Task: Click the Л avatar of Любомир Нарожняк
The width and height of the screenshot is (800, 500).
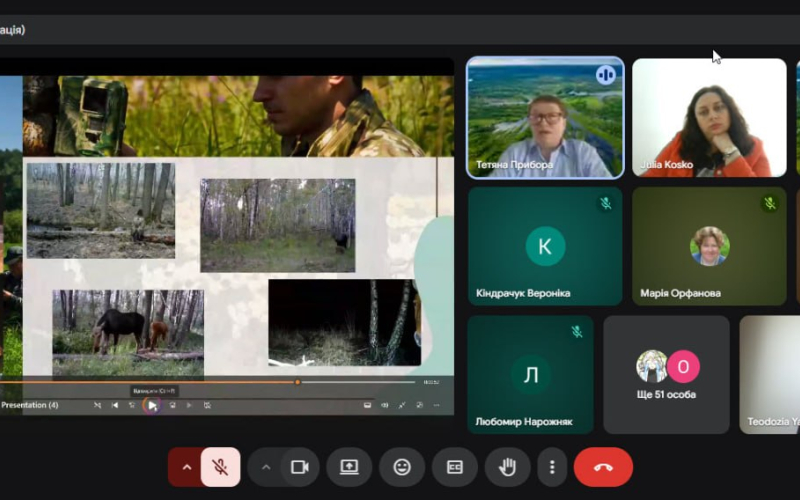Action: 531,374
